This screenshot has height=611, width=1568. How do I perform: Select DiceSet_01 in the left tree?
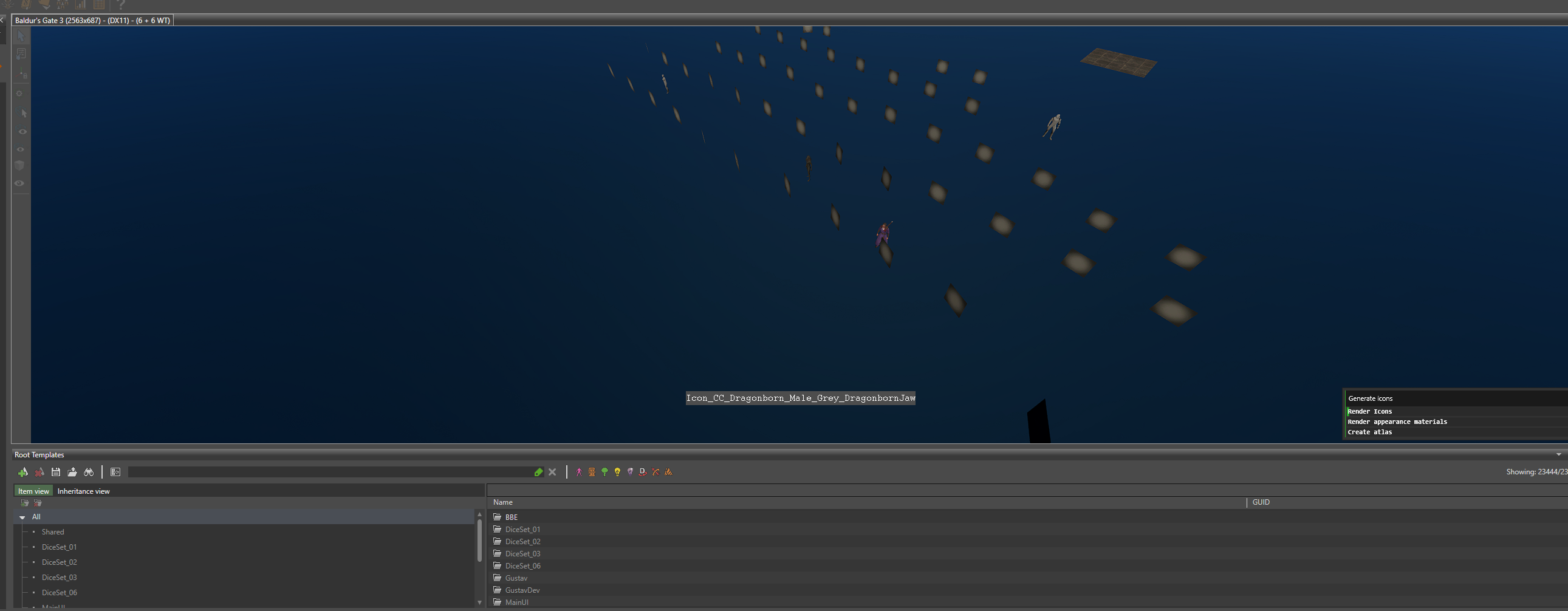(59, 547)
